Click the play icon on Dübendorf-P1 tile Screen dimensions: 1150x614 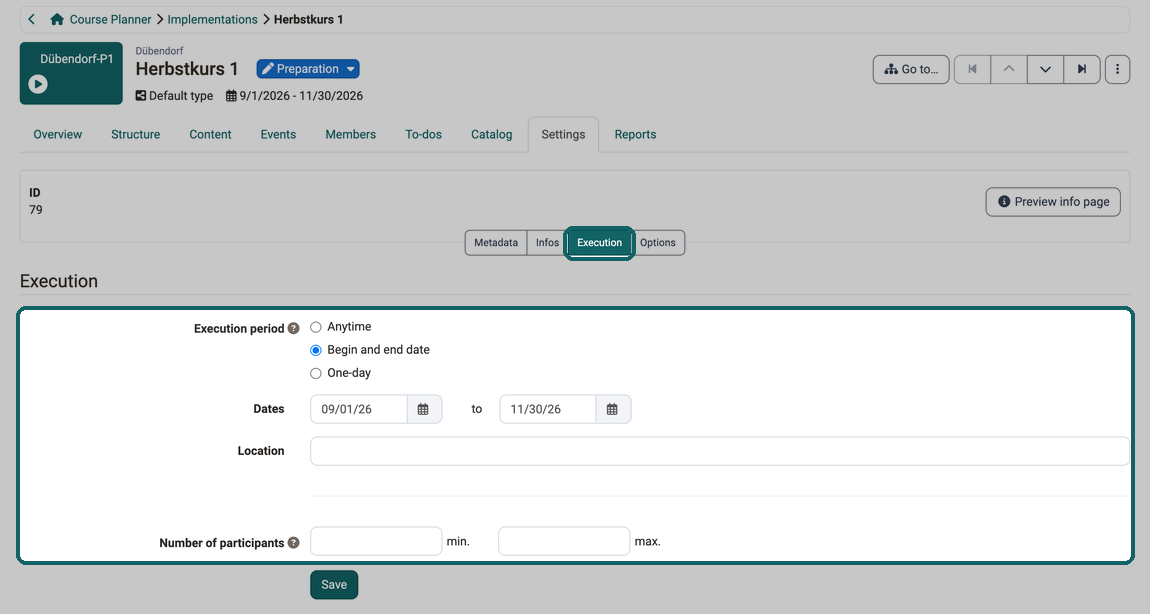click(x=38, y=84)
